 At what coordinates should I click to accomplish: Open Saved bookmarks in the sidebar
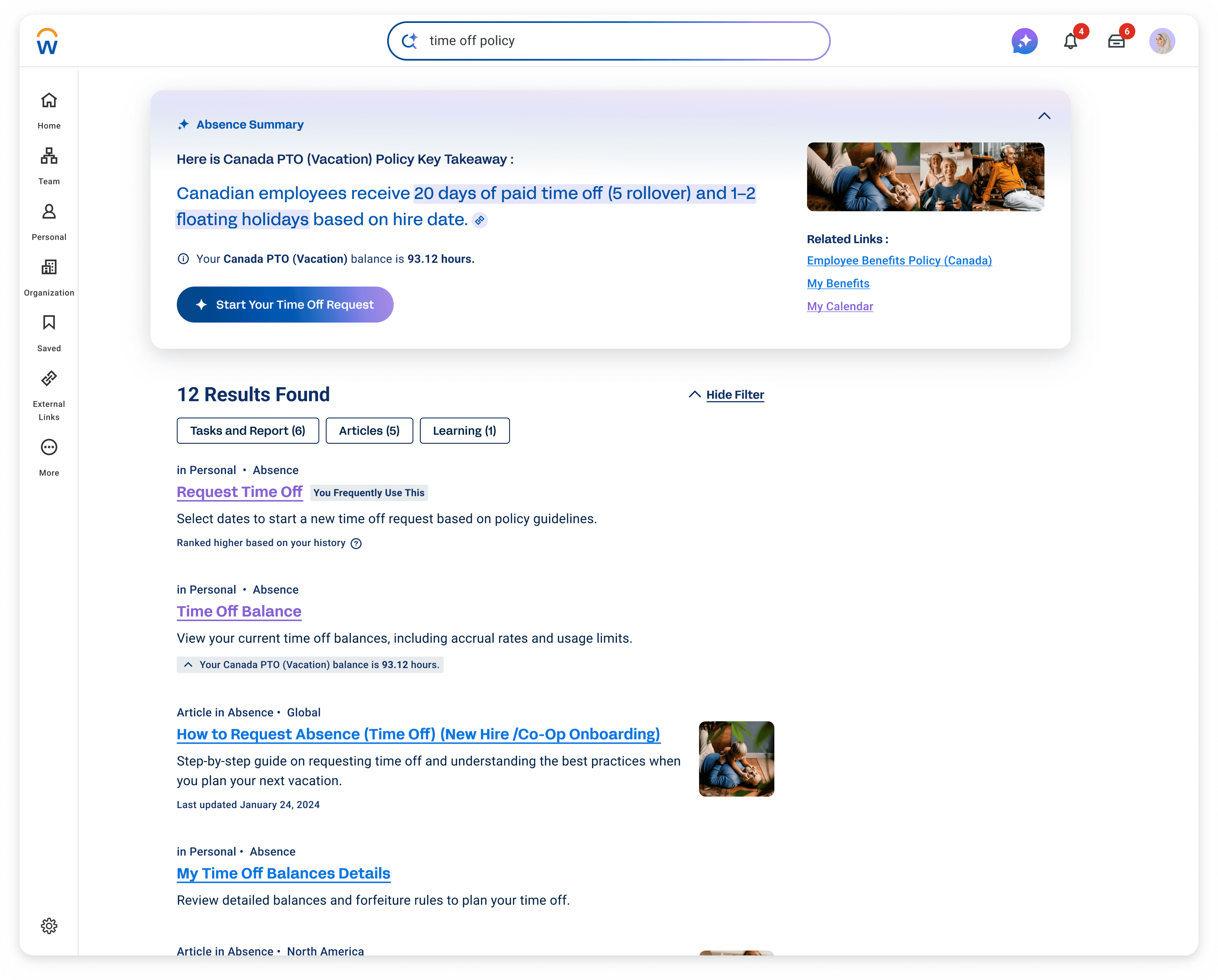(x=49, y=333)
